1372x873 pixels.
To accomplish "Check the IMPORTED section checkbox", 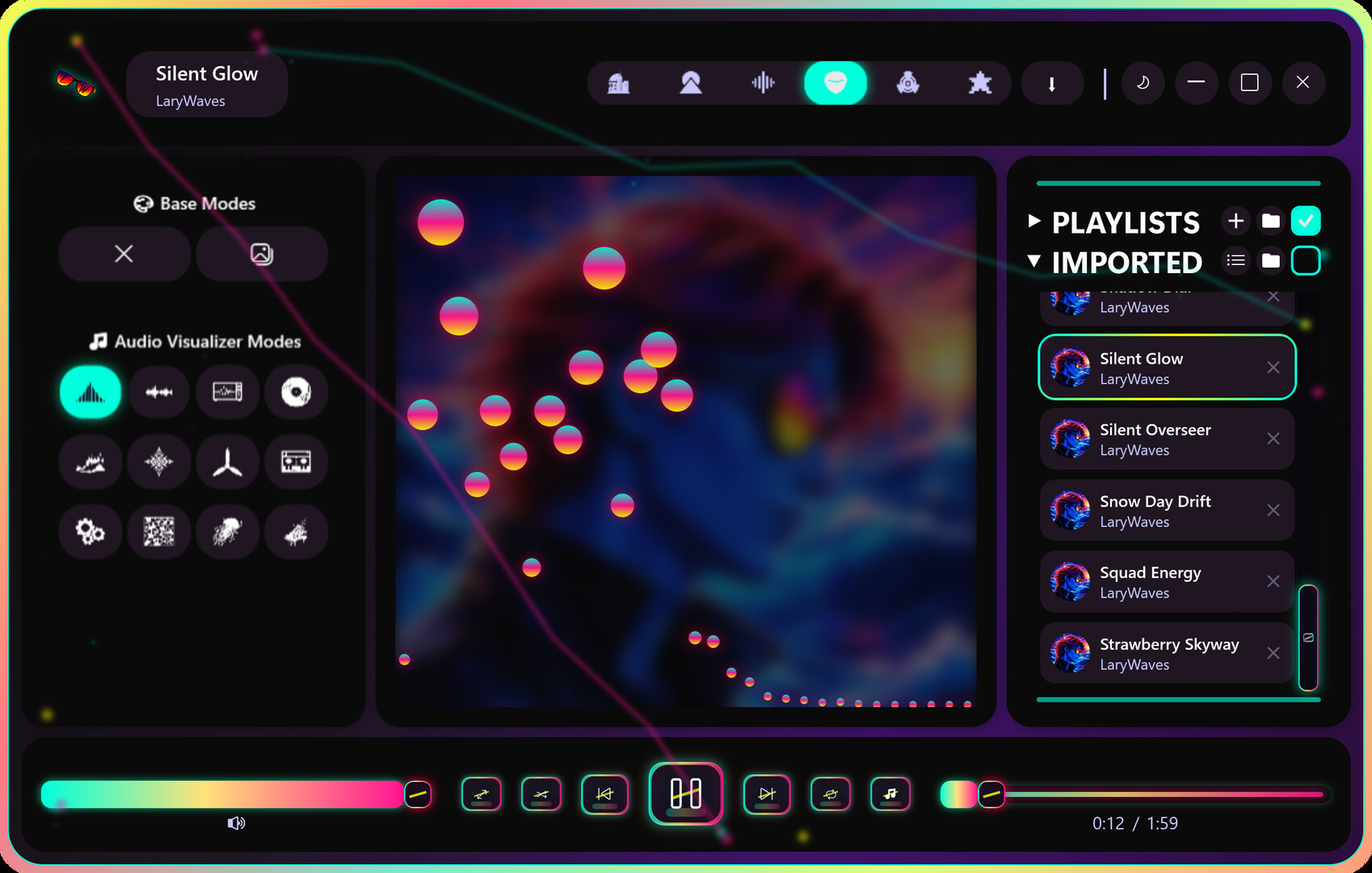I will [x=1306, y=260].
